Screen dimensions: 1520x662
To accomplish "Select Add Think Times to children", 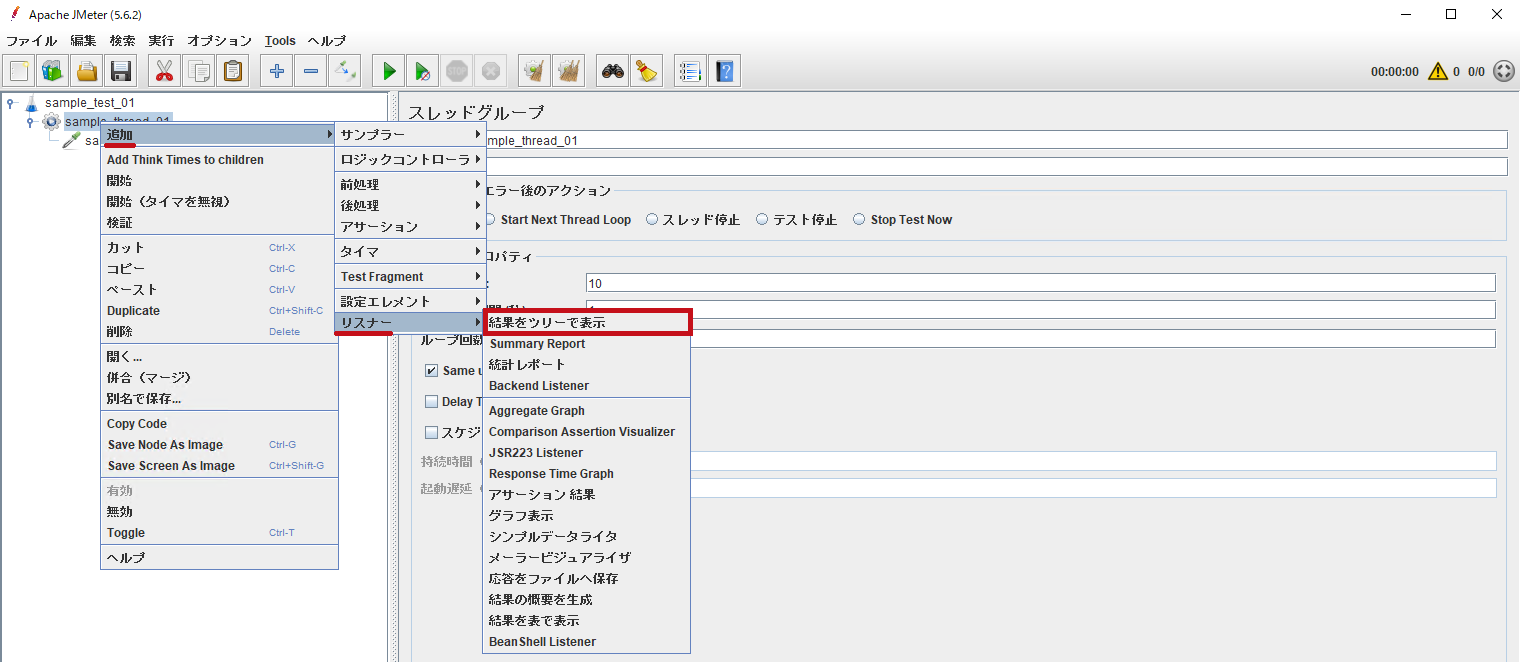I will click(219, 159).
